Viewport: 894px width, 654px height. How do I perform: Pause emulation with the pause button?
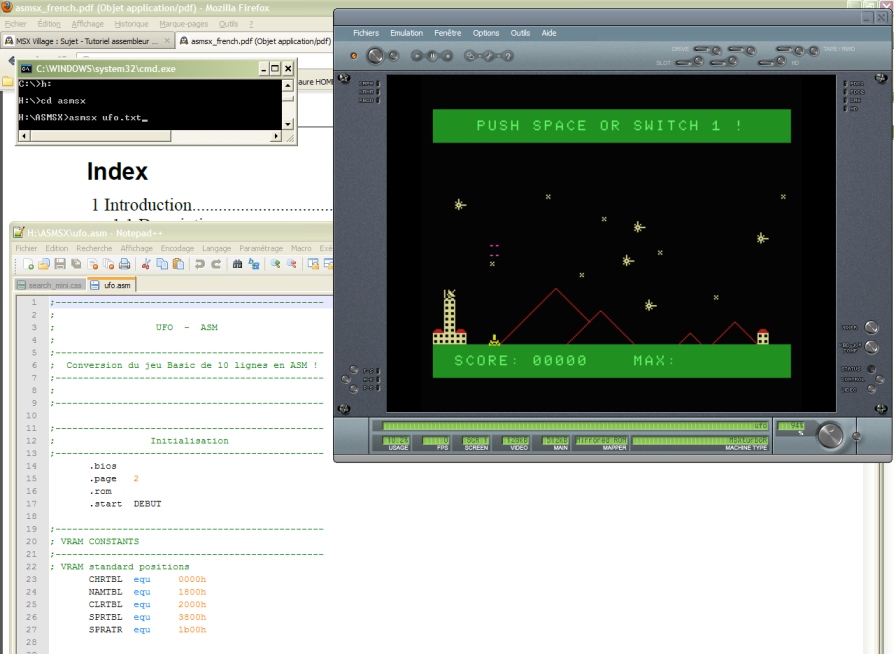pyautogui.click(x=432, y=56)
